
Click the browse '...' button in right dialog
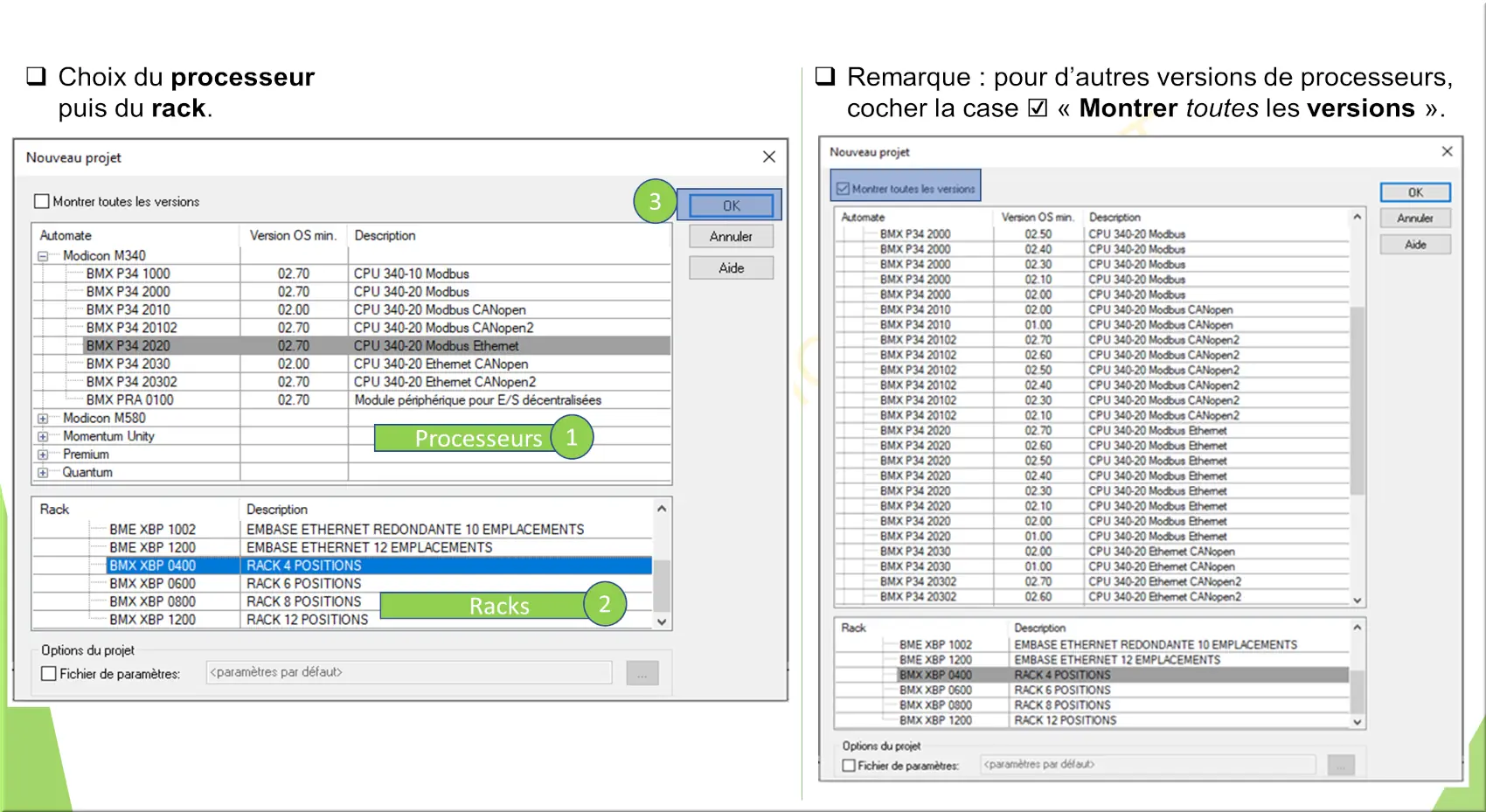pos(1341,765)
